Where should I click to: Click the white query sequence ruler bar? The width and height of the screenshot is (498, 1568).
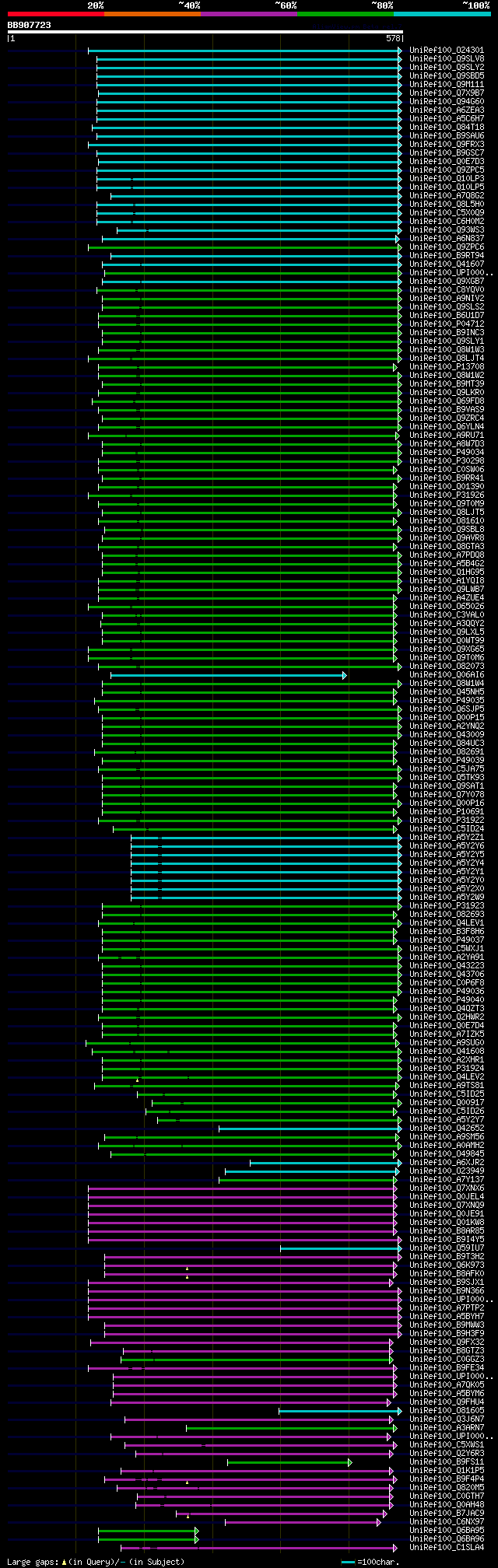click(205, 32)
